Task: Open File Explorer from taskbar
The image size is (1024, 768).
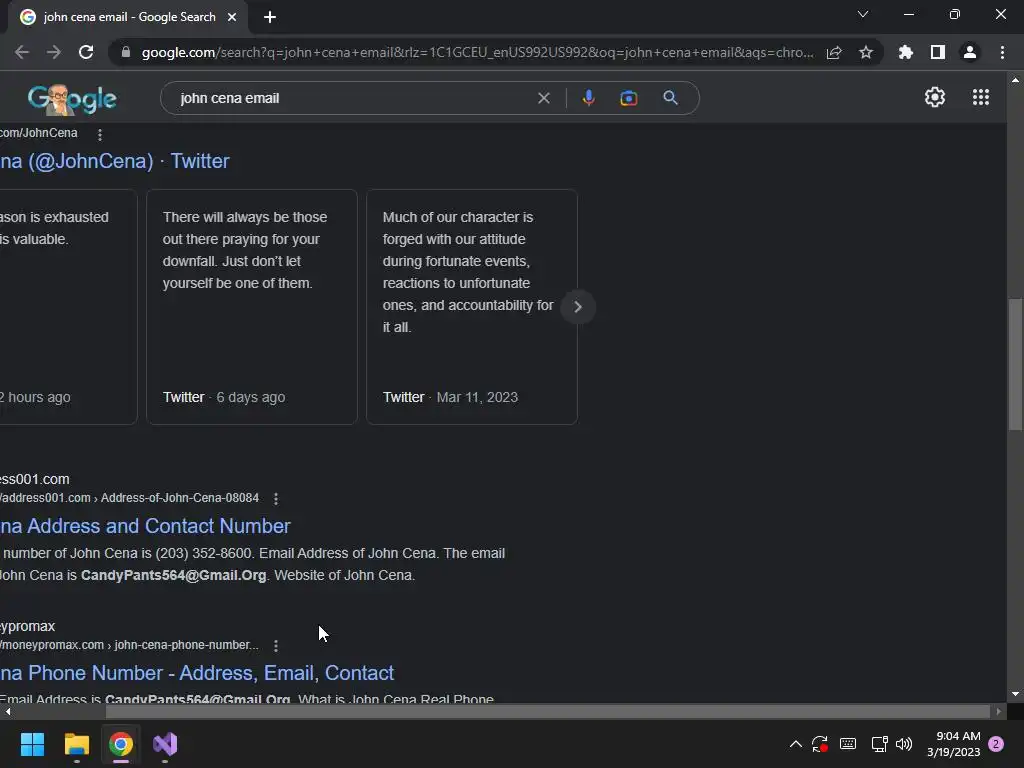Action: pyautogui.click(x=76, y=744)
